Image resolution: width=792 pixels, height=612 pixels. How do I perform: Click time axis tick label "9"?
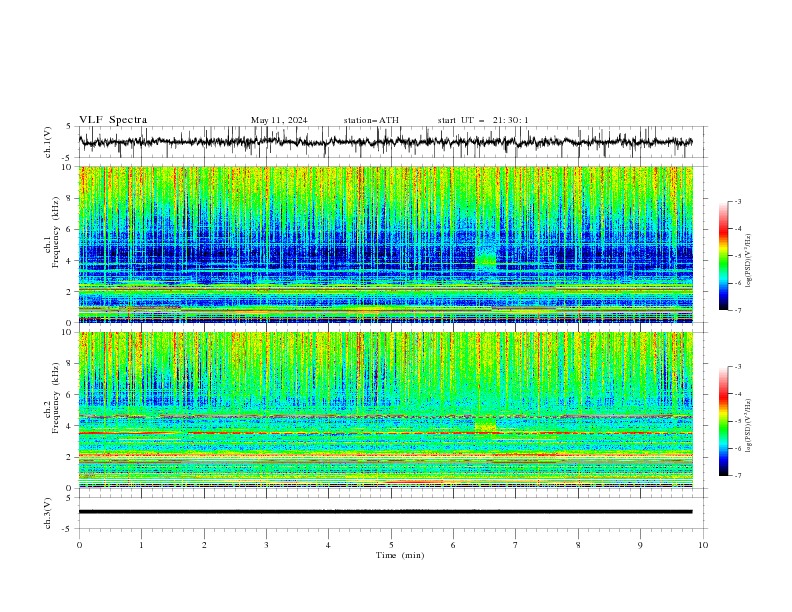[x=640, y=545]
